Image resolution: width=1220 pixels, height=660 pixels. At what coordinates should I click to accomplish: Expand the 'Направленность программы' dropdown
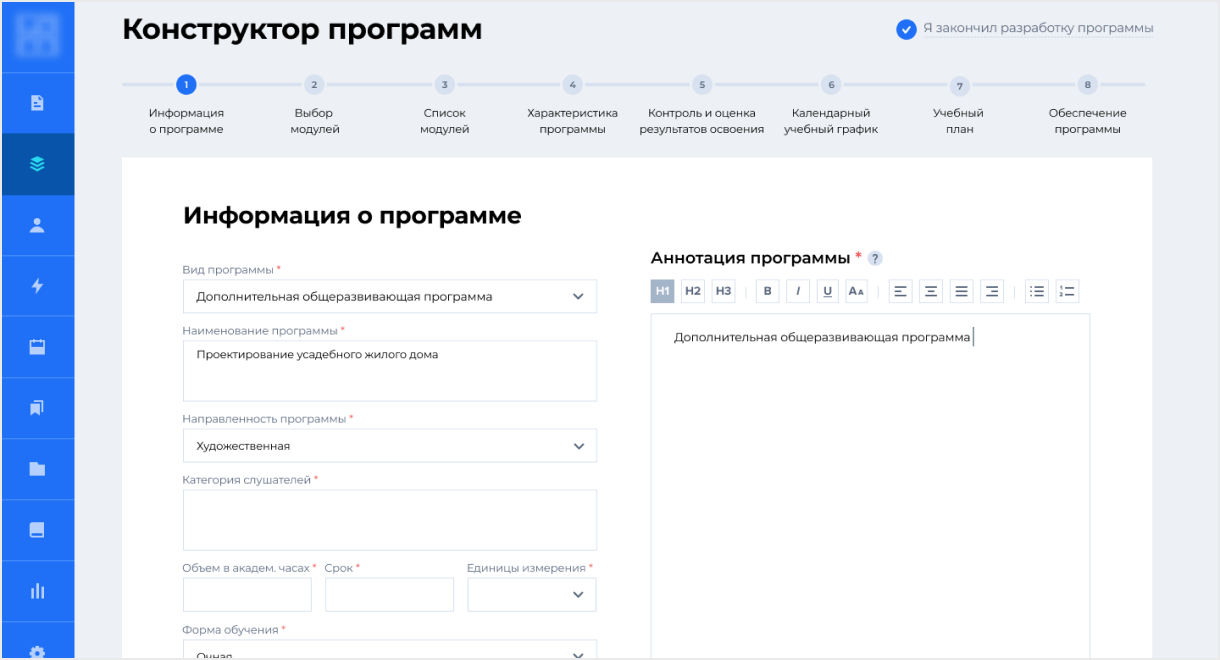(x=390, y=446)
